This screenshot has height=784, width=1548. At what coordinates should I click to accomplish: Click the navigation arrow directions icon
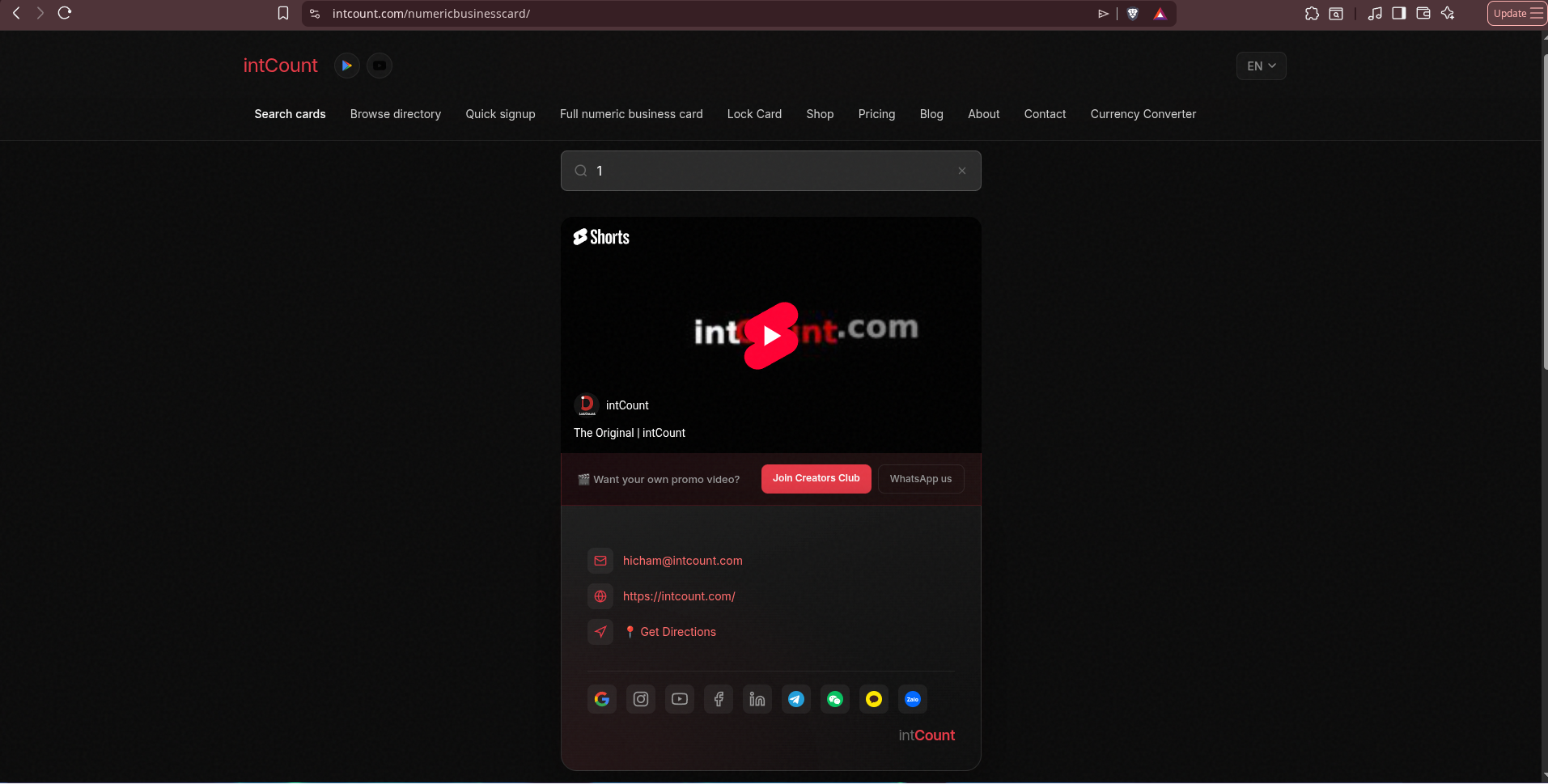pos(600,632)
